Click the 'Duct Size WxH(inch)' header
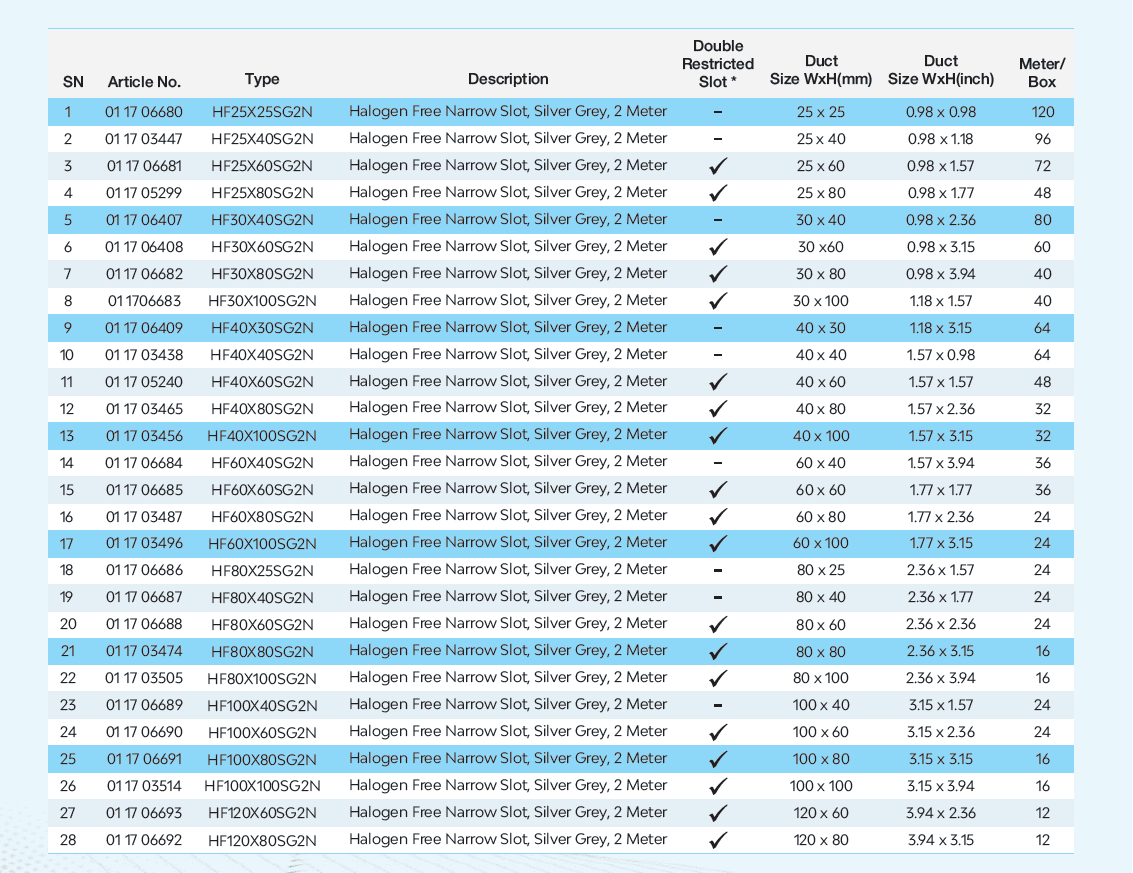 pos(941,70)
